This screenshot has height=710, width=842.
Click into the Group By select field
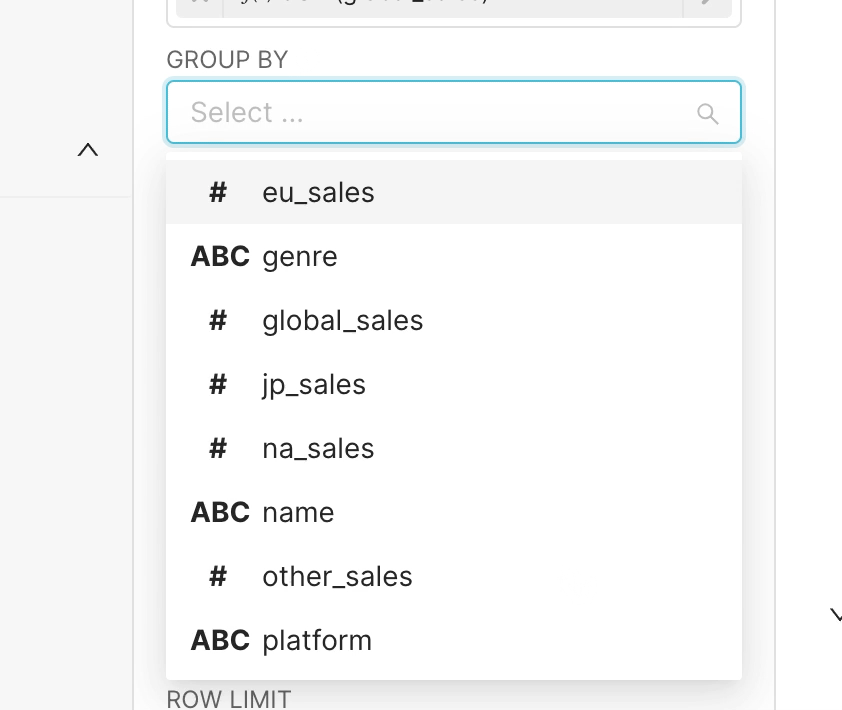(x=430, y=112)
